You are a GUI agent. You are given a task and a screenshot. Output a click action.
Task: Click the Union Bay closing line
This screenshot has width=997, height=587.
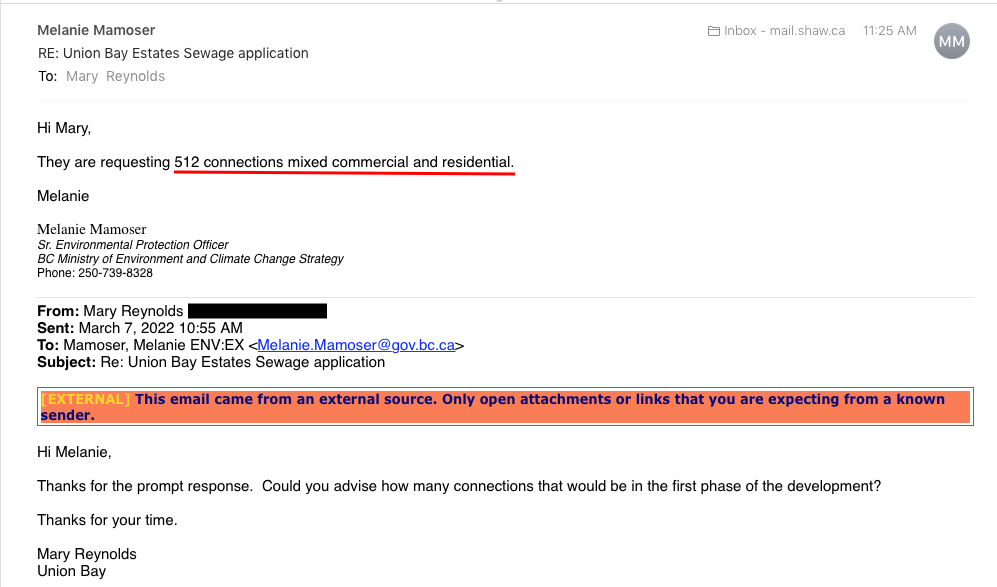click(71, 571)
